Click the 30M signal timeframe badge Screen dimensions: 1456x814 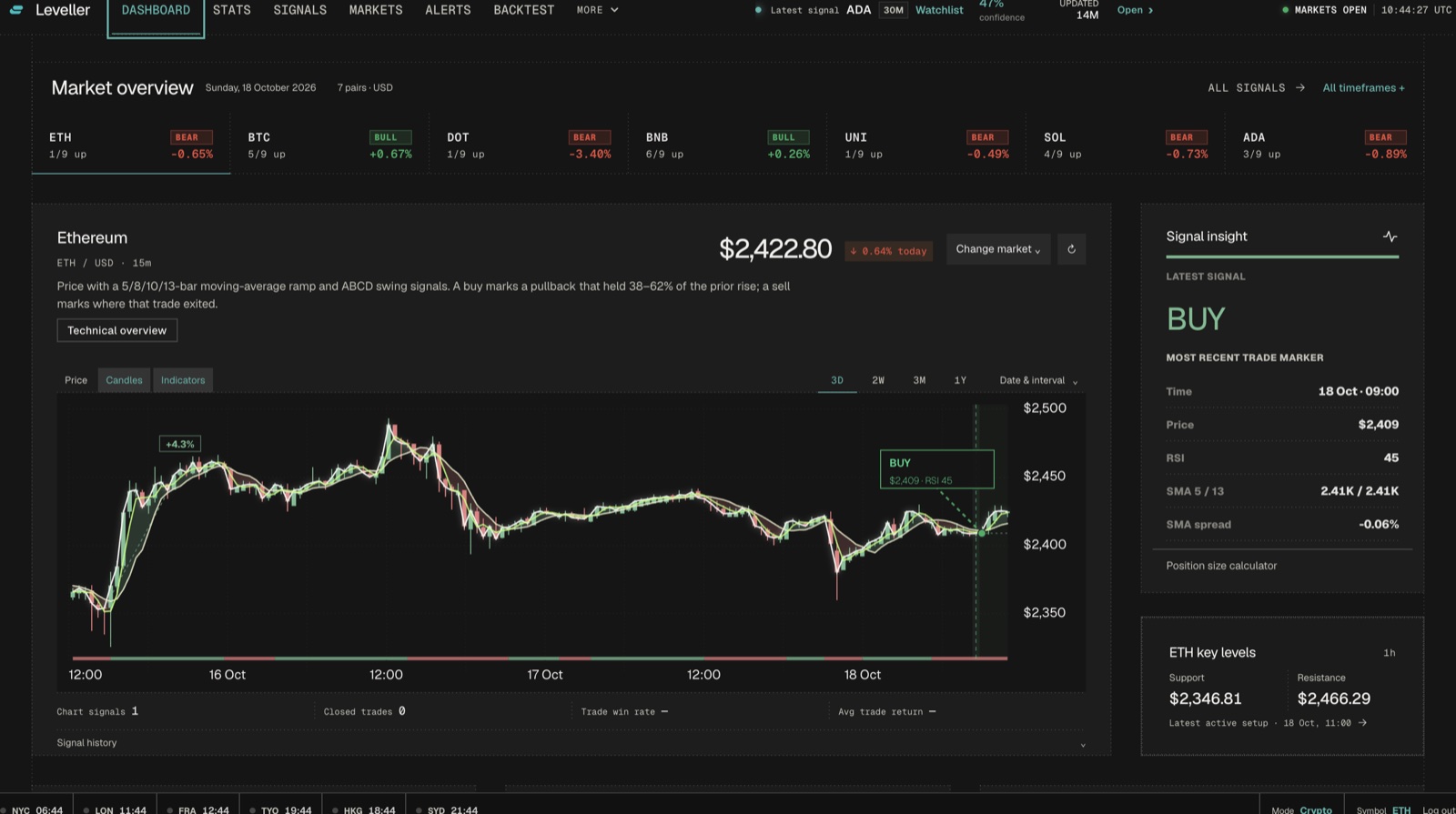(894, 10)
